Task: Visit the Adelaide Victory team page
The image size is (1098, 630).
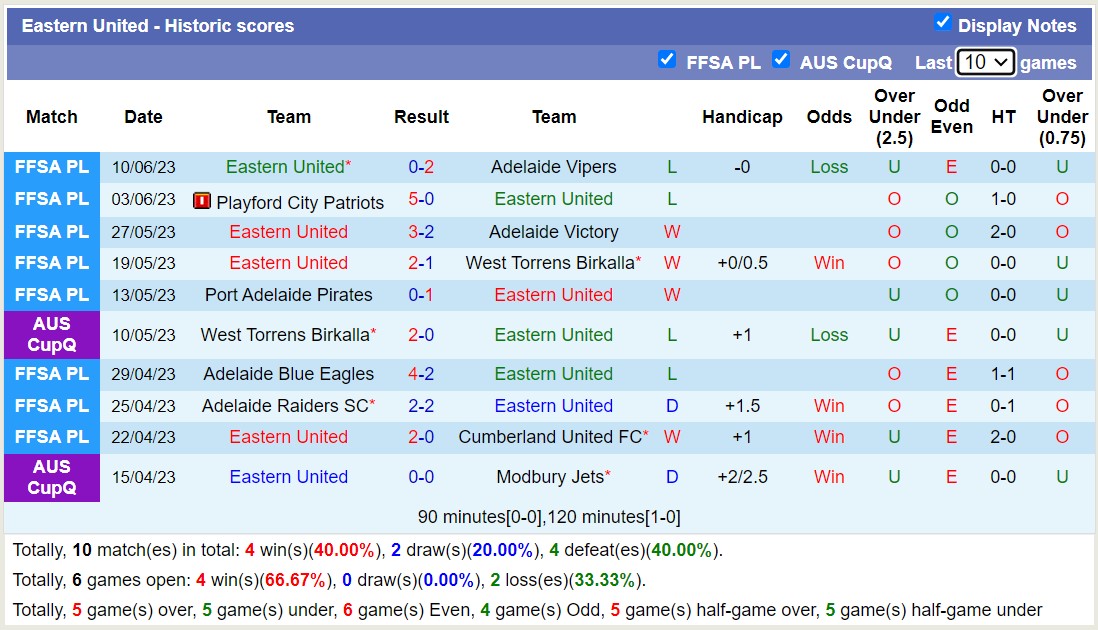Action: [x=553, y=231]
